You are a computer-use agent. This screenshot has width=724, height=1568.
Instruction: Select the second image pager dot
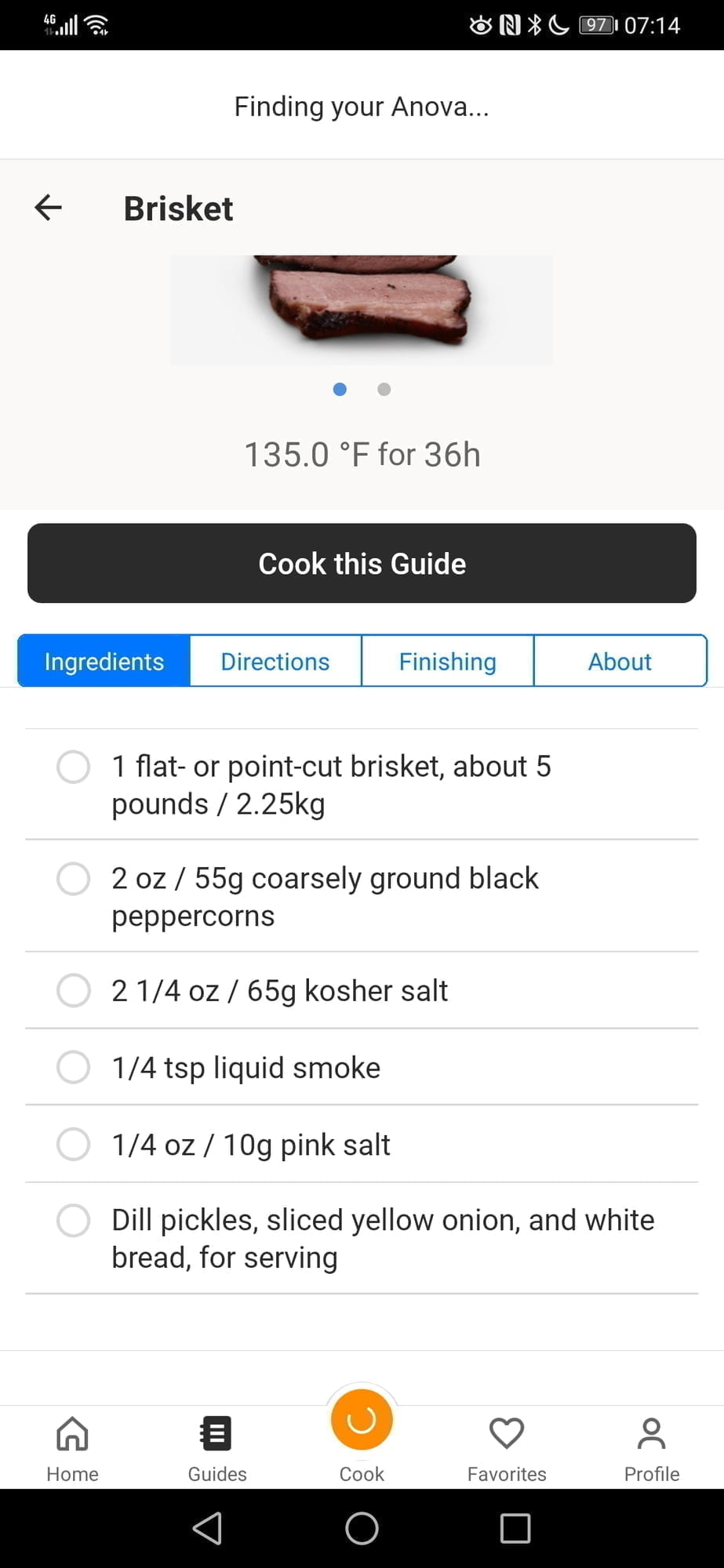(x=384, y=390)
